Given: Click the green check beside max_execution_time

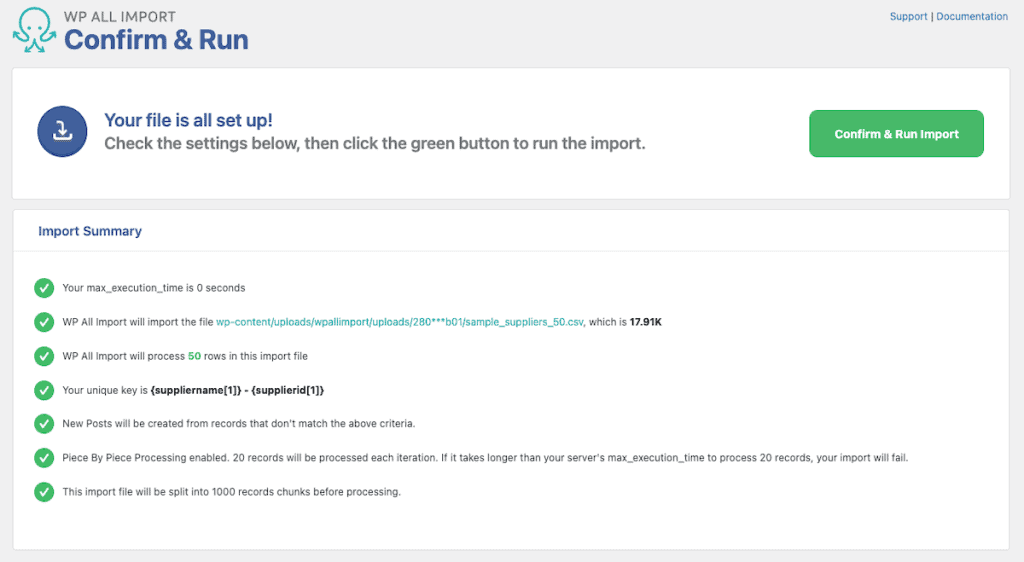Looking at the screenshot, I should coord(44,288).
